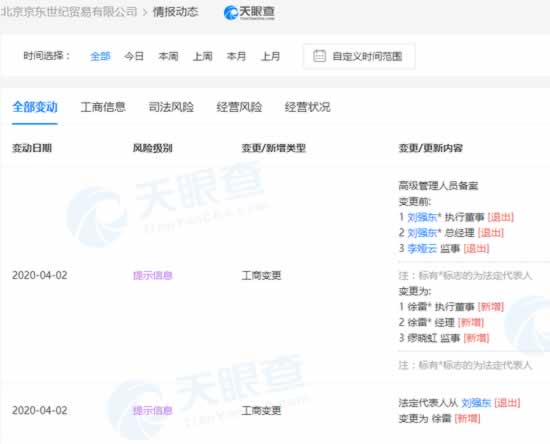This screenshot has width=550, height=444.
Task: Select 今日 time filter
Action: (134, 56)
